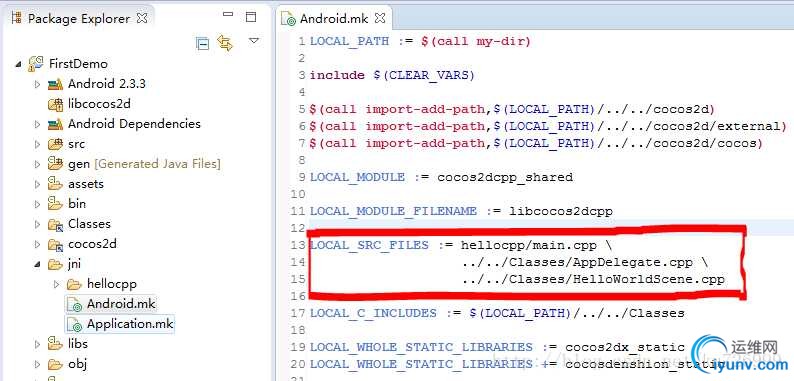Click the Application.mk file icon
Screen dimensions: 794x381
75,324
